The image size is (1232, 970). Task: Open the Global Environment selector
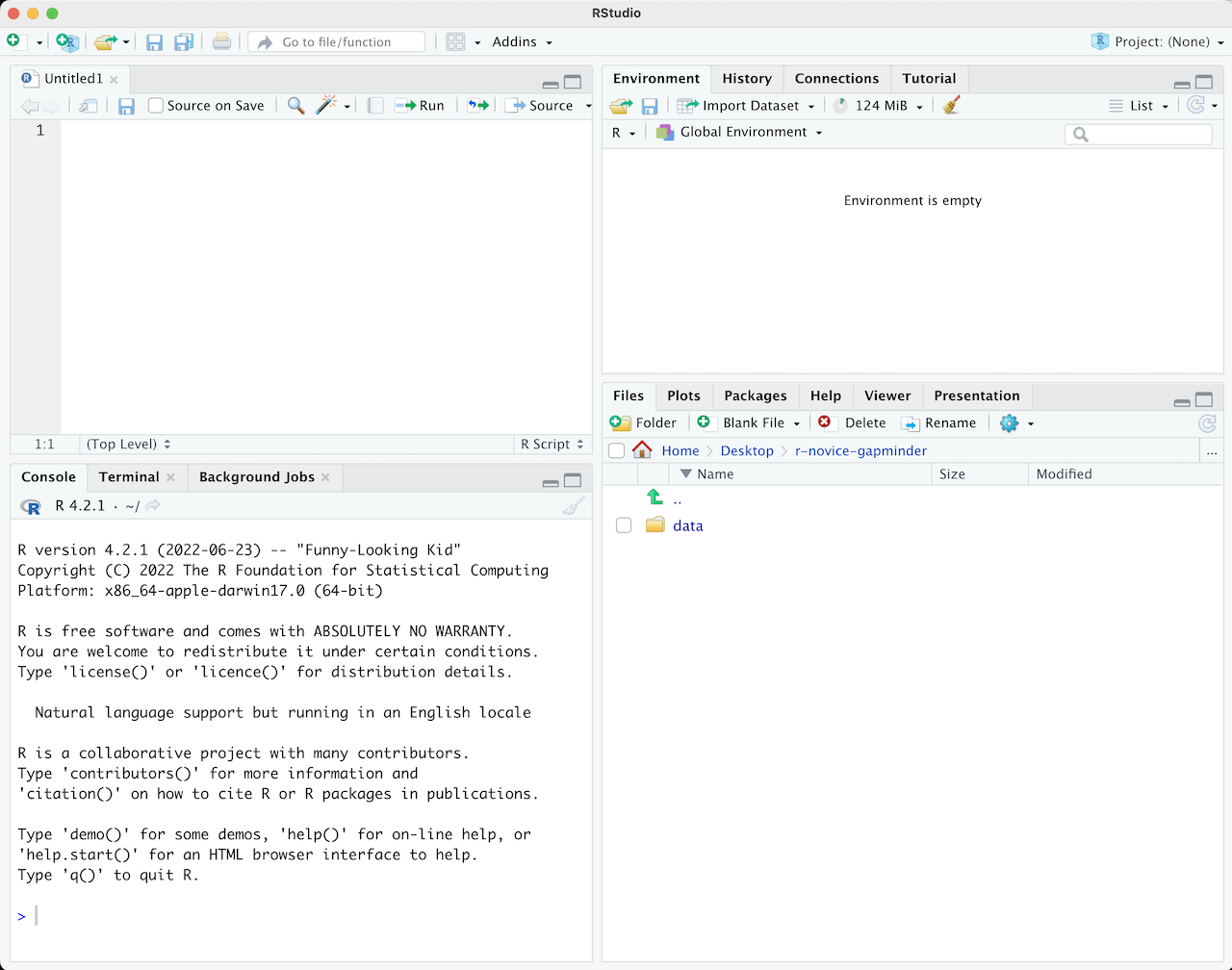[739, 132]
